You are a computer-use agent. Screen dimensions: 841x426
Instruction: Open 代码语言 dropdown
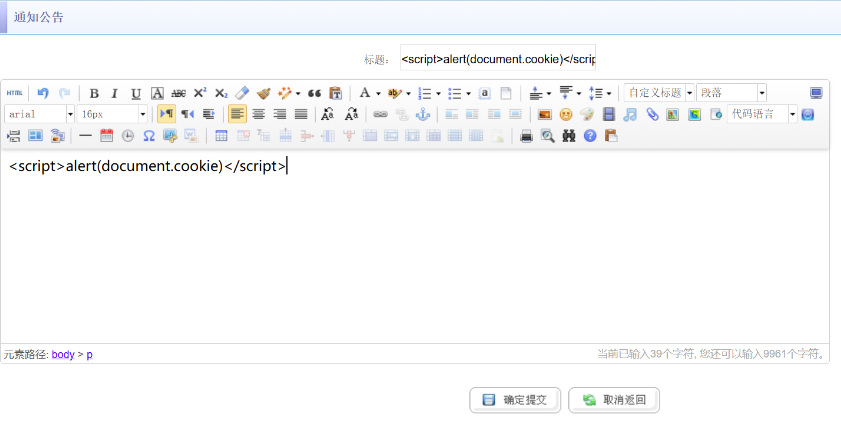(762, 114)
